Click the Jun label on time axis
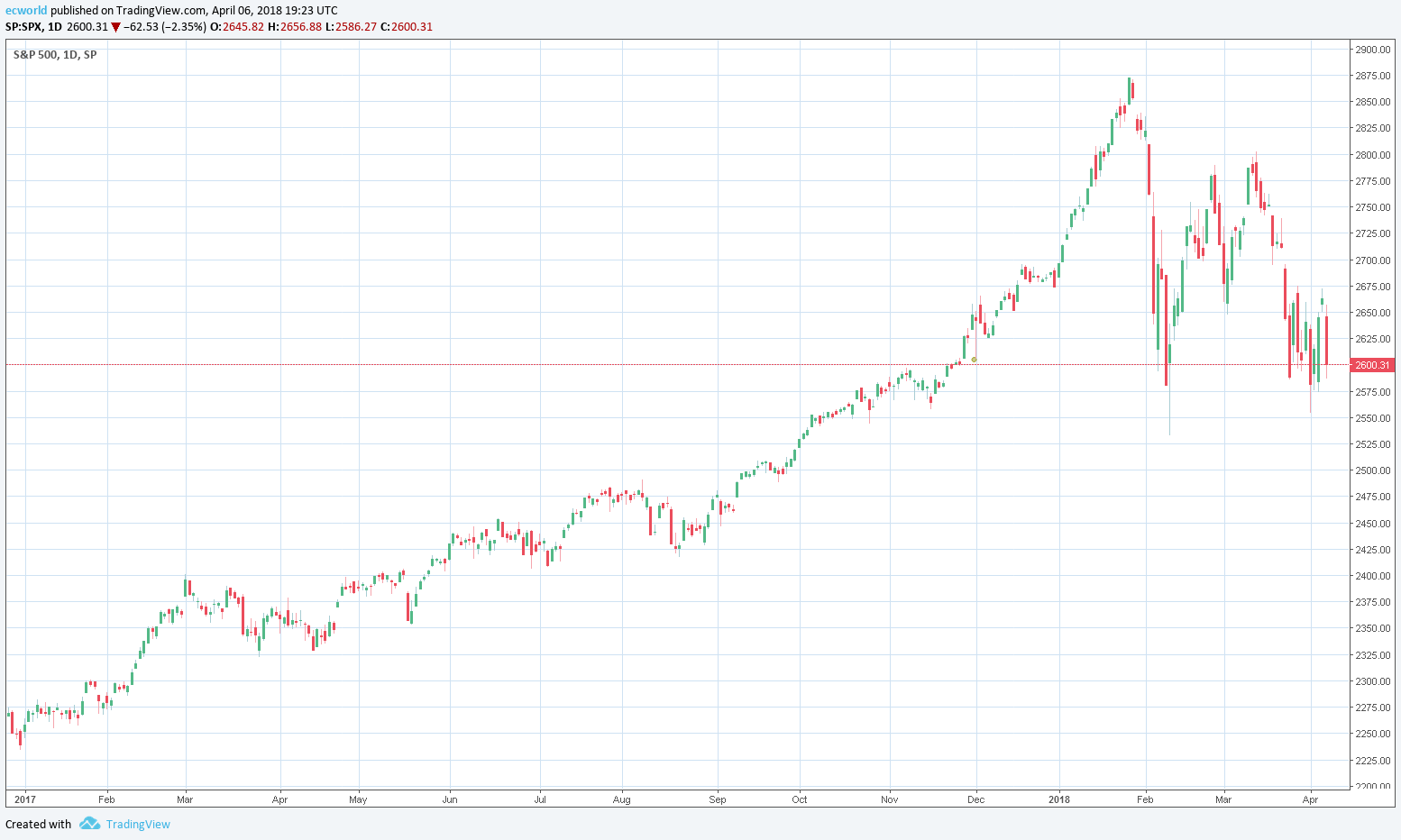Viewport: 1401px width, 840px height. tap(450, 799)
